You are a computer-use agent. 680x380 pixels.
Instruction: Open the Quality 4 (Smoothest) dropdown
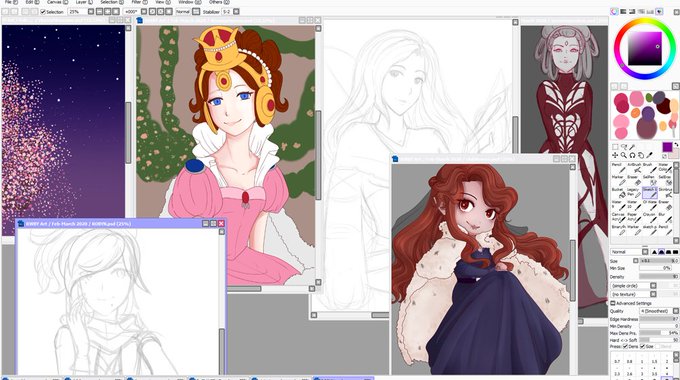click(660, 311)
